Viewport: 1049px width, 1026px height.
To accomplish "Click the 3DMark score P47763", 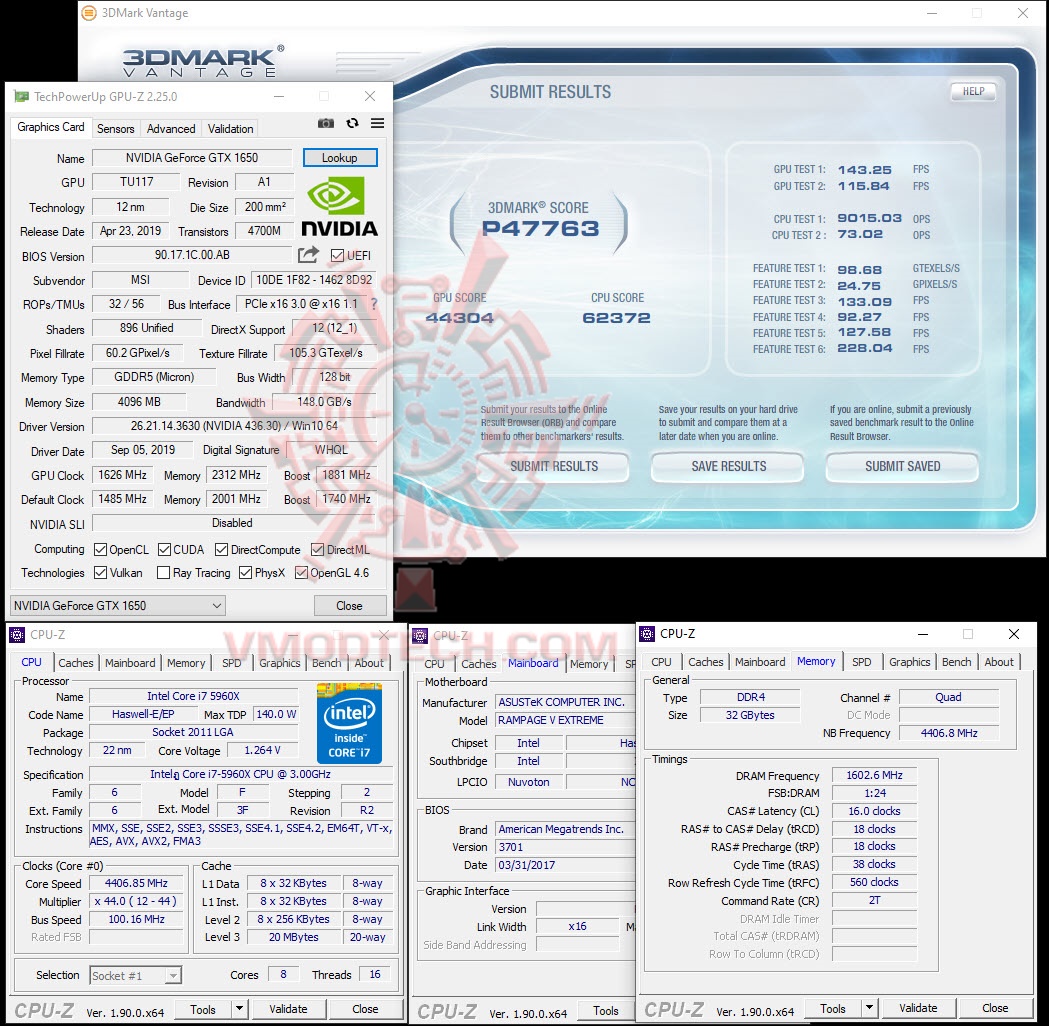I will [541, 229].
